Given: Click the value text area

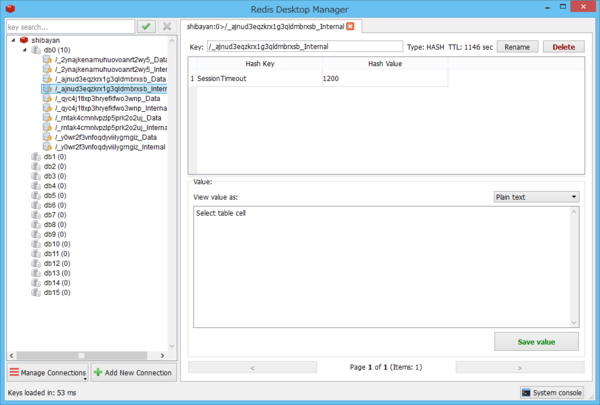Looking at the screenshot, I should pyautogui.click(x=382, y=267).
